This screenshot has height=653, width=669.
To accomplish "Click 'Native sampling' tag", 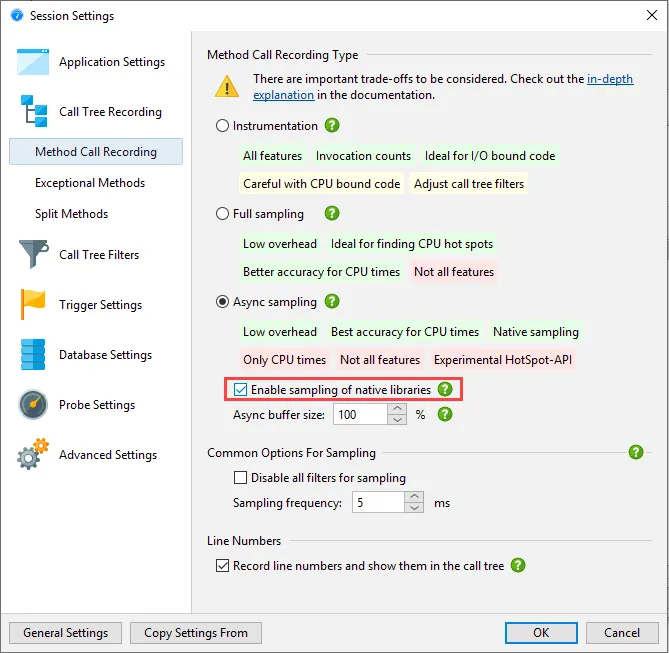I will 536,332.
